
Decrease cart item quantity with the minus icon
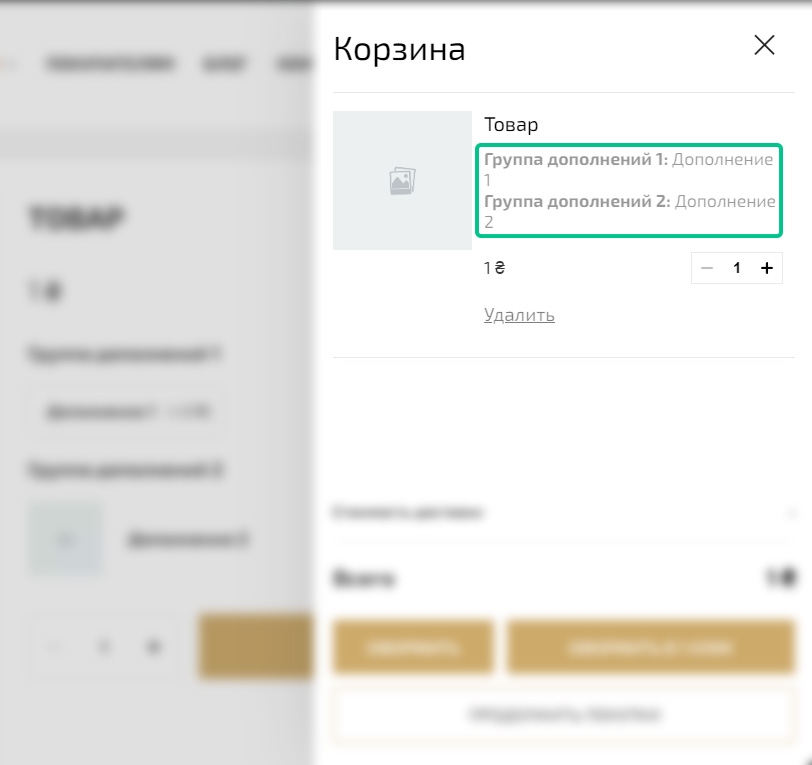[707, 268]
